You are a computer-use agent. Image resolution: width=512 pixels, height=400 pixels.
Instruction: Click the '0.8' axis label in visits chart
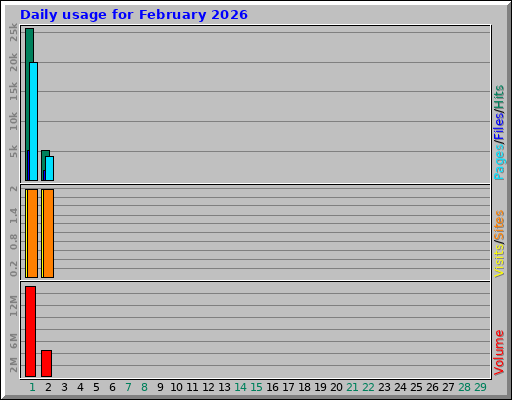[x=13, y=242]
